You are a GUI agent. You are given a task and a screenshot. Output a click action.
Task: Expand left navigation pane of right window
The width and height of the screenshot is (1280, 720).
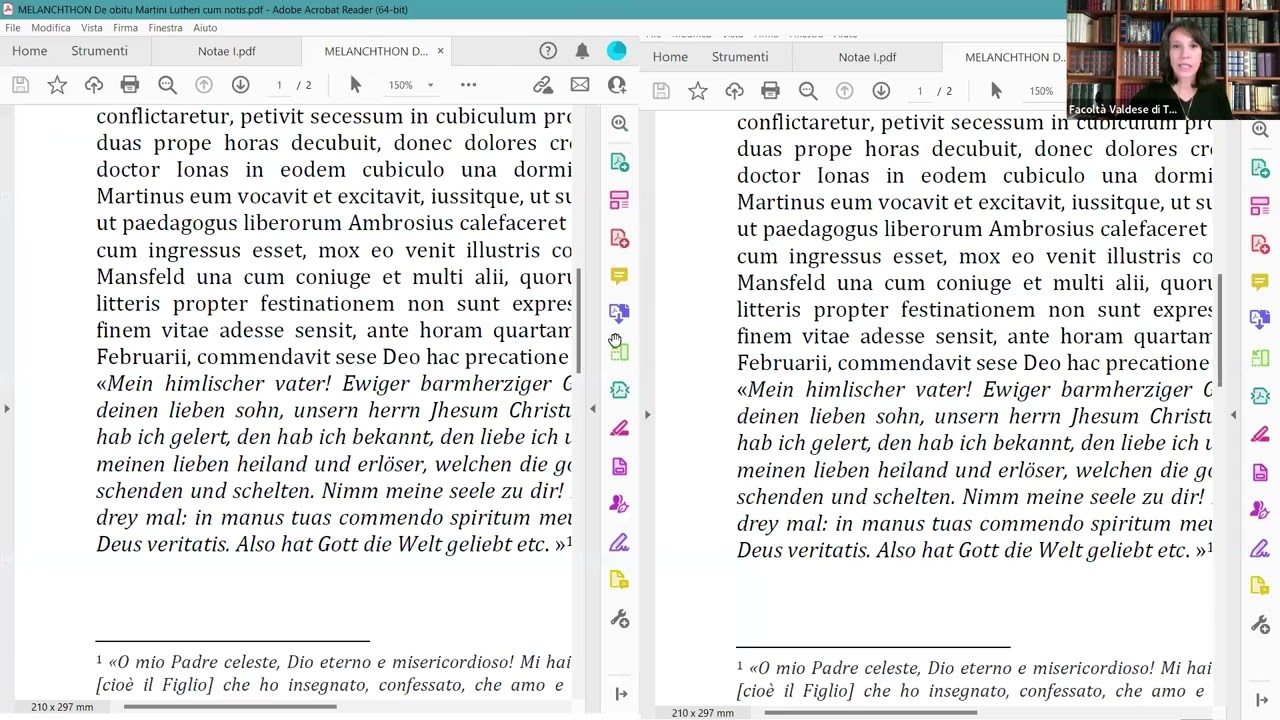[x=647, y=414]
